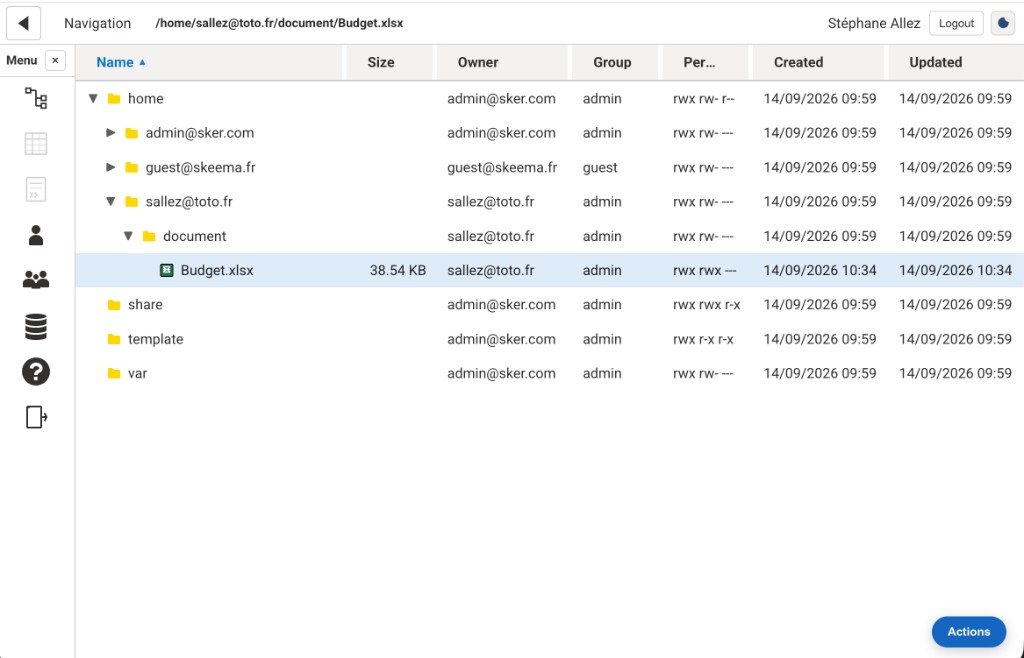Screen dimensions: 1024x658
Task: Click the Stéphane Allez user name
Action: [874, 24]
